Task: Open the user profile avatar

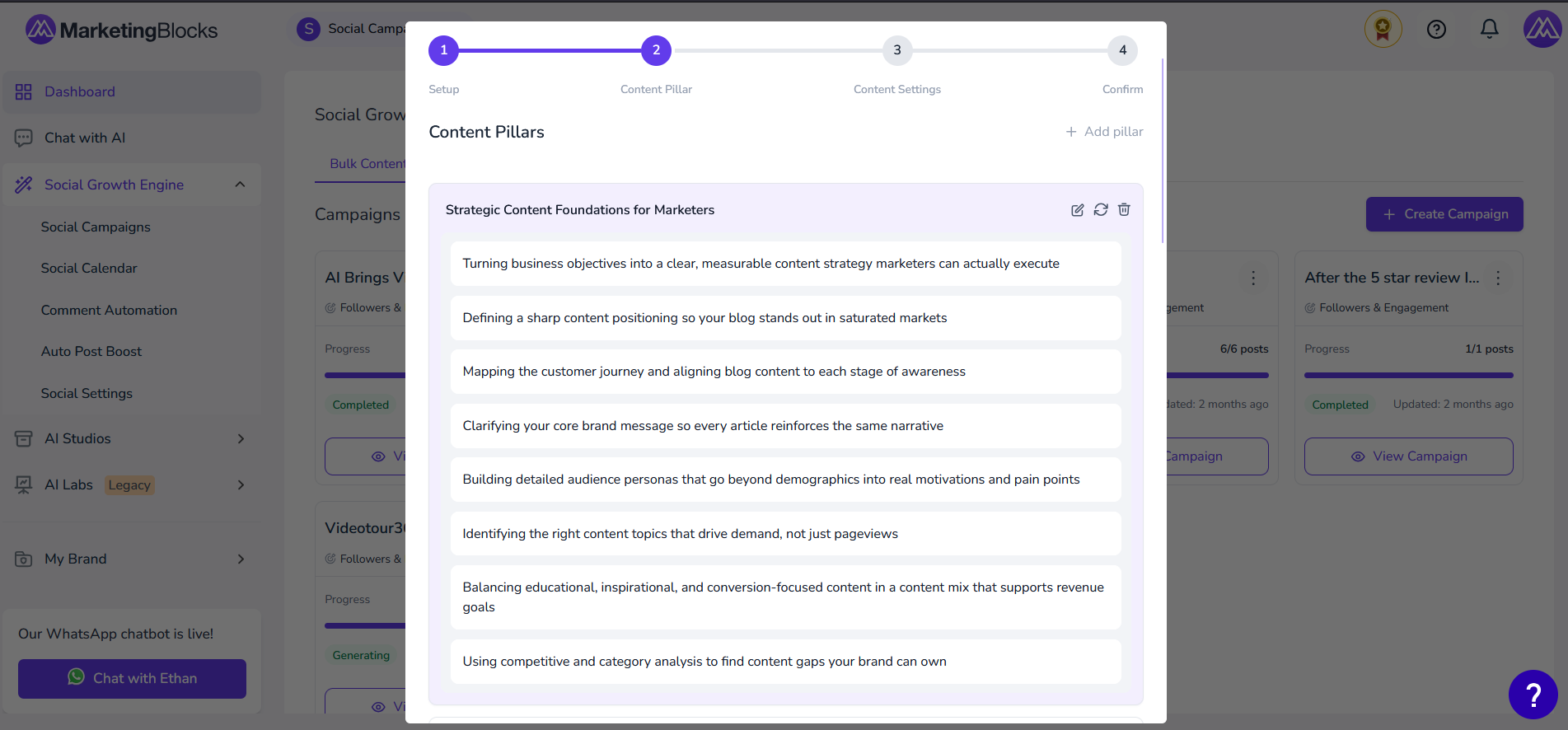Action: (1542, 30)
